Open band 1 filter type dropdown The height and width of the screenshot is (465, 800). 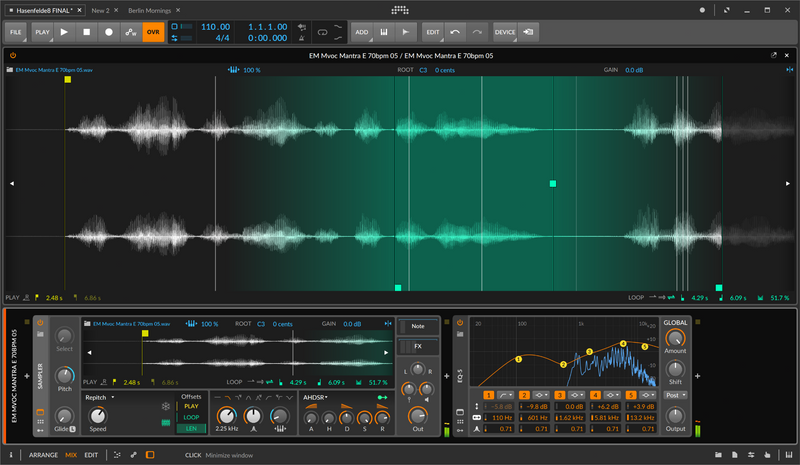point(505,395)
